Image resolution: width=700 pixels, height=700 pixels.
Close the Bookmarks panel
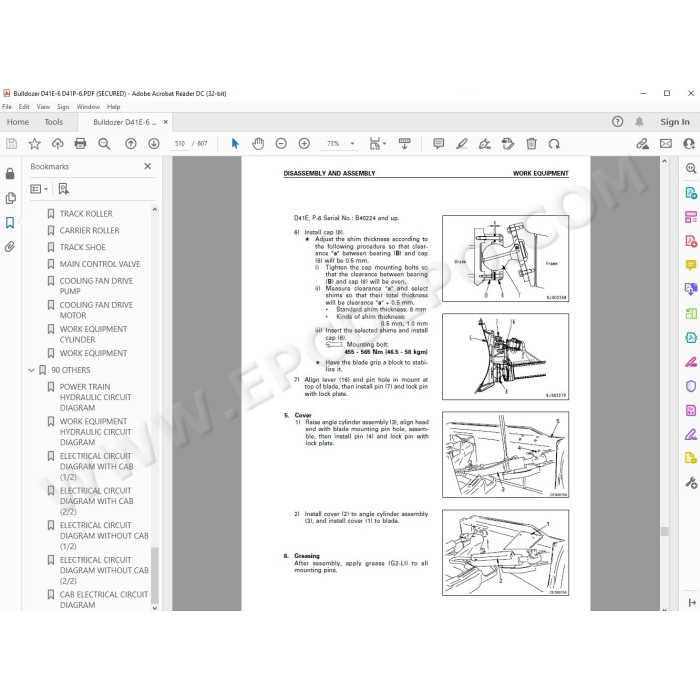click(x=148, y=166)
